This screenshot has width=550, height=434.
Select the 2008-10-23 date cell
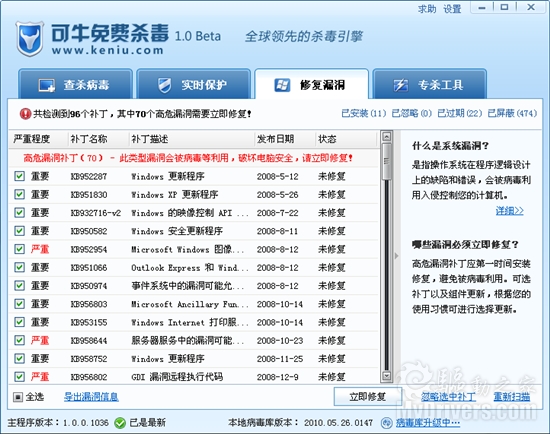click(x=280, y=341)
